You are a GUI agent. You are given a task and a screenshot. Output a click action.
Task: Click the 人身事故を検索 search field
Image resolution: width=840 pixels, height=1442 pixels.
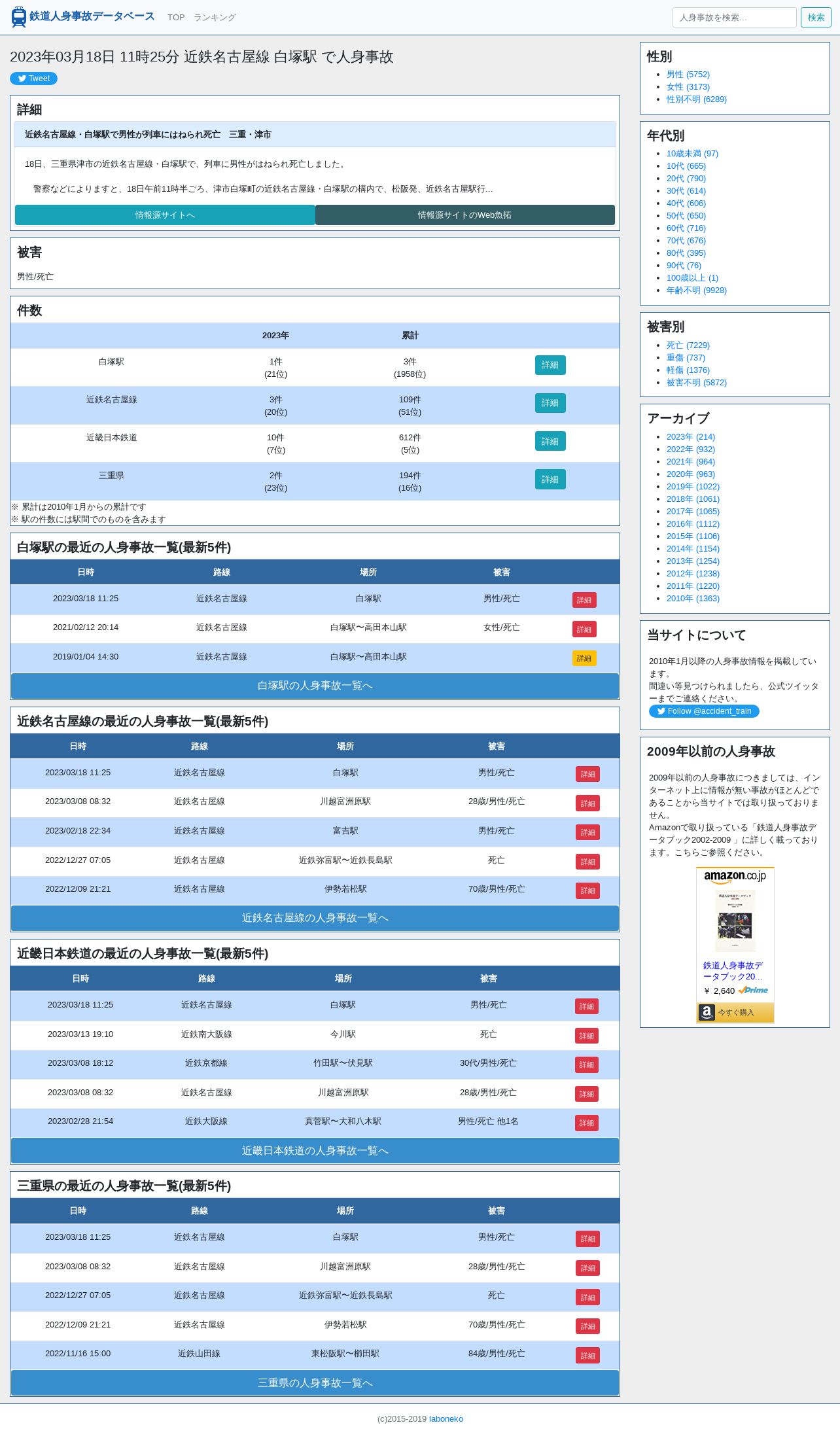734,18
